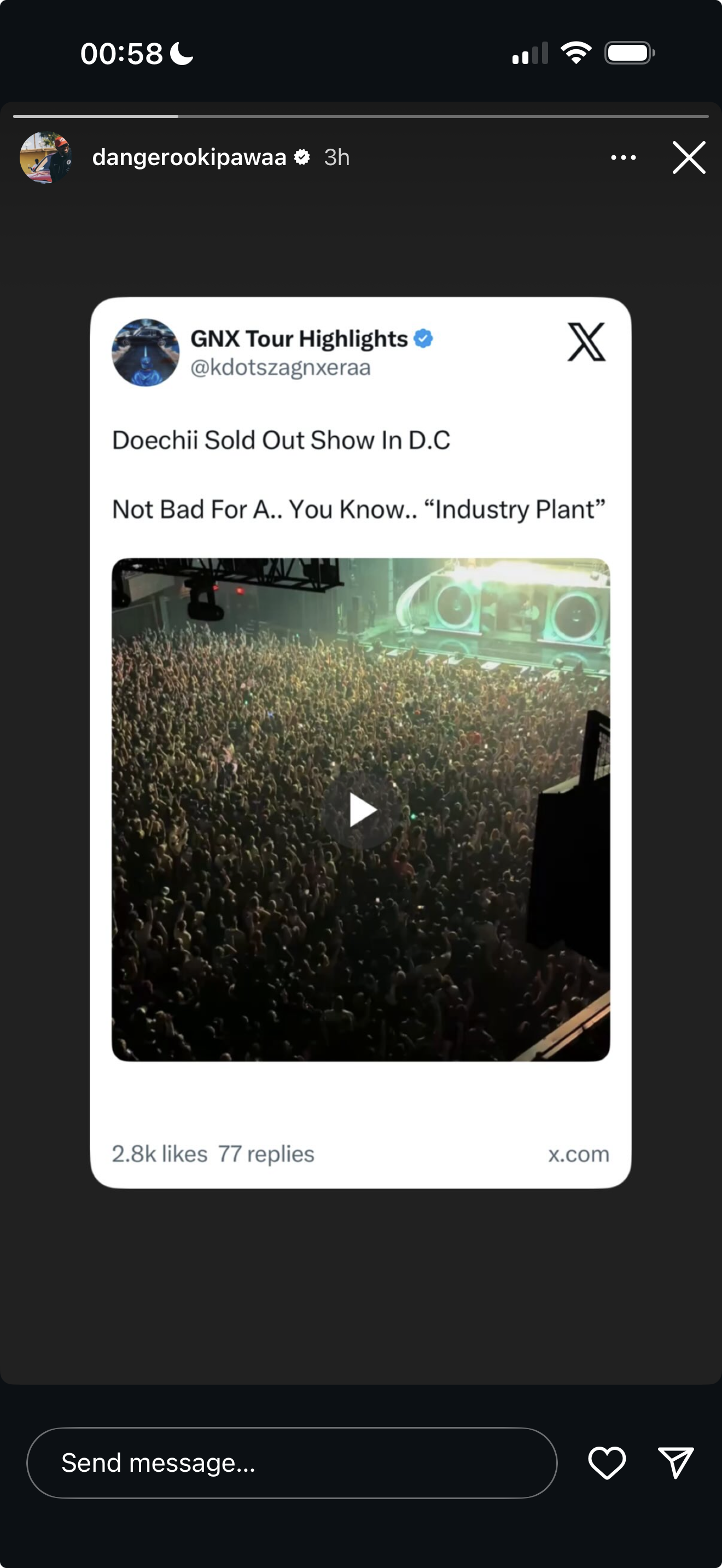Viewport: 722px width, 1568px height.
Task: Open the three-dots story options menu
Action: click(x=624, y=157)
